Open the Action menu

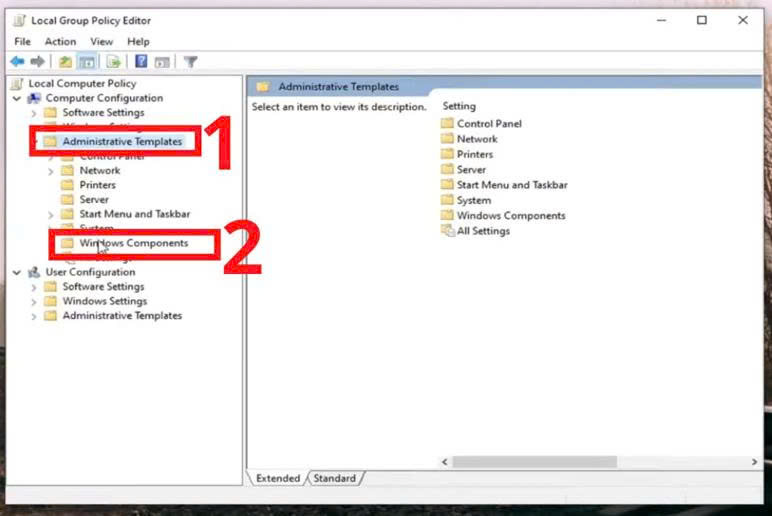point(60,42)
